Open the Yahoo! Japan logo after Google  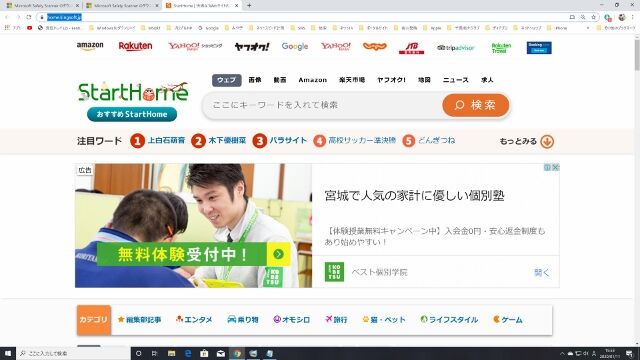(x=336, y=47)
